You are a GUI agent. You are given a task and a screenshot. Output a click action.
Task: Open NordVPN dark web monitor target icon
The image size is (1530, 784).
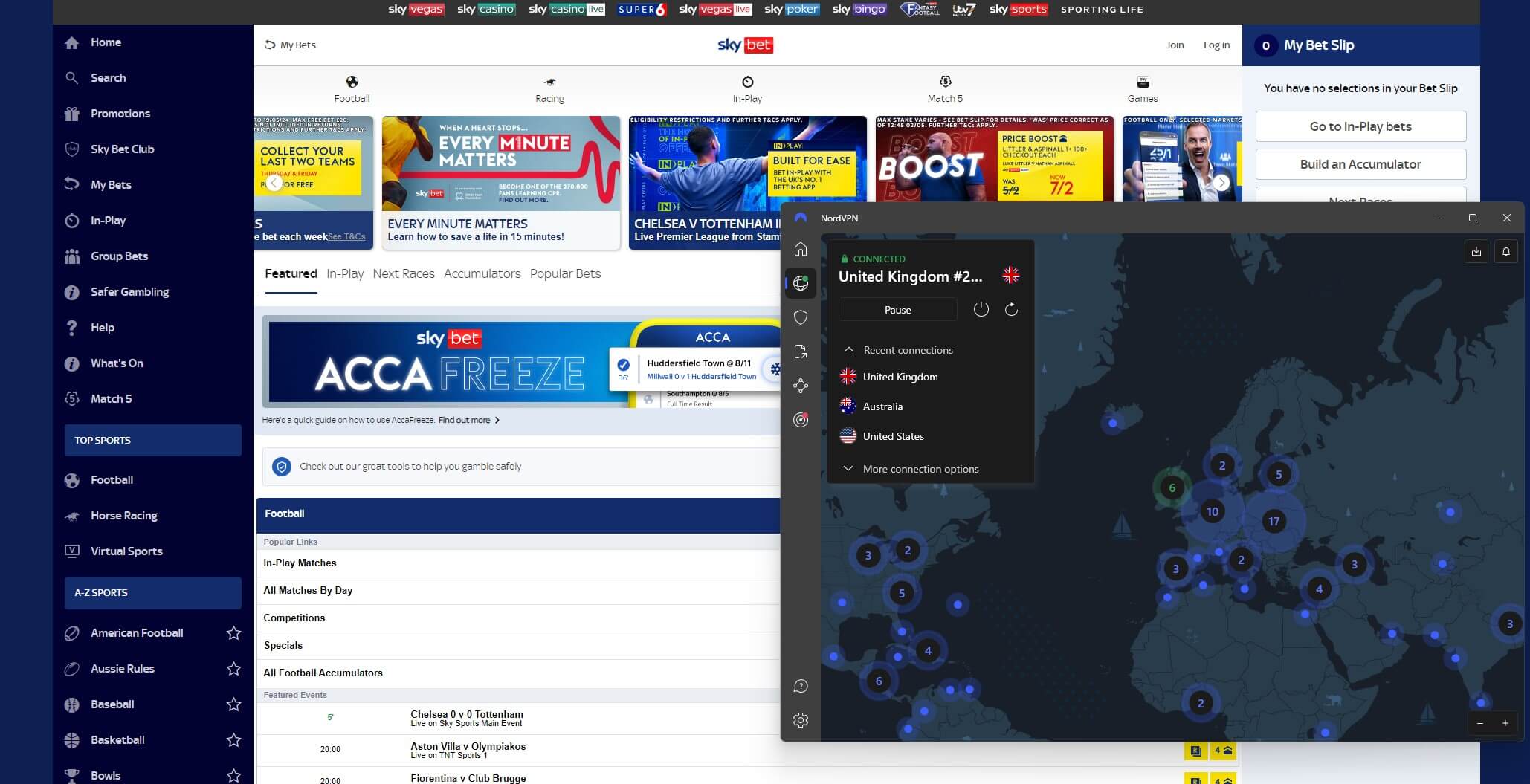(801, 420)
